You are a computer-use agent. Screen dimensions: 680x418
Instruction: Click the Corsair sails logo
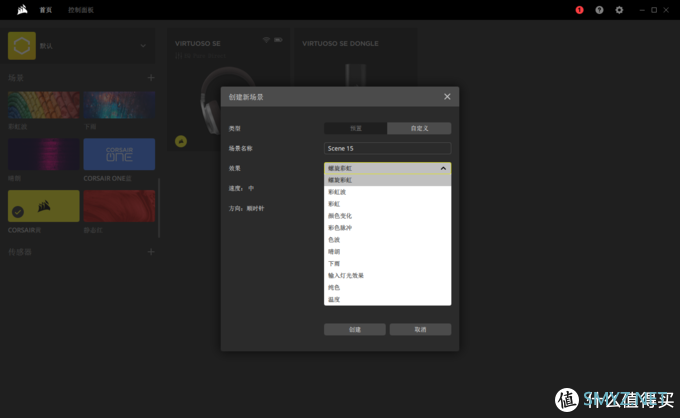[x=22, y=10]
